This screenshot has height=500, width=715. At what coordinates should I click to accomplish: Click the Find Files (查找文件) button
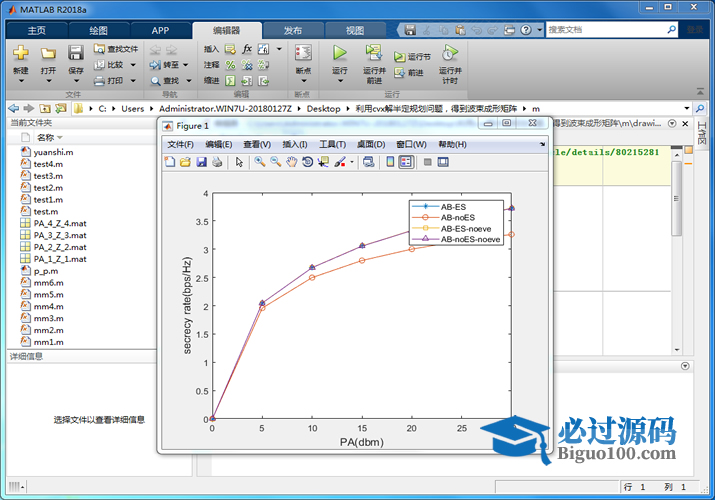tap(116, 49)
